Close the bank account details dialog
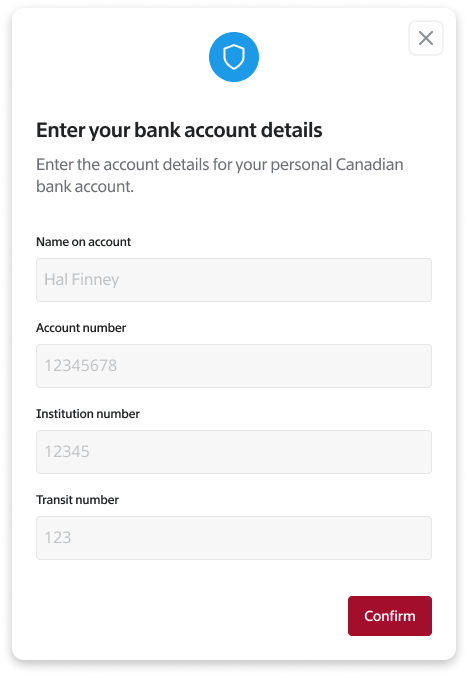The width and height of the screenshot is (468, 676). click(x=426, y=38)
